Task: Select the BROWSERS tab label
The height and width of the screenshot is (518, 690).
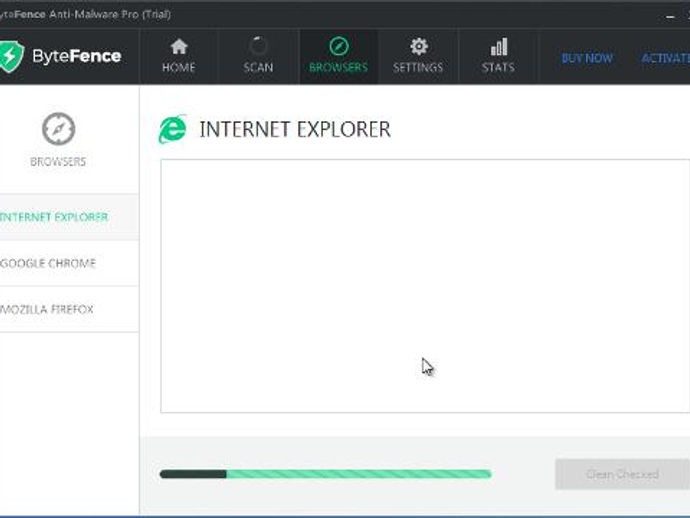Action: (338, 67)
